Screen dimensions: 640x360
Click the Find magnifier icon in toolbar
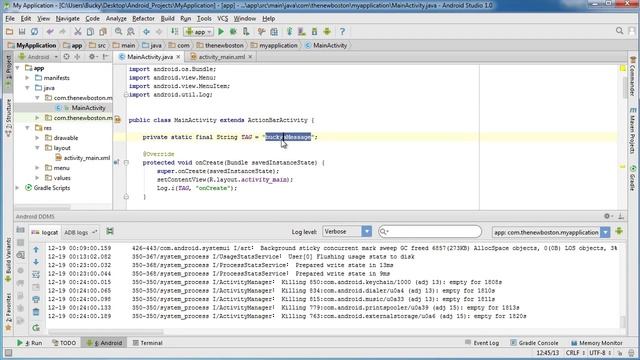point(118,31)
